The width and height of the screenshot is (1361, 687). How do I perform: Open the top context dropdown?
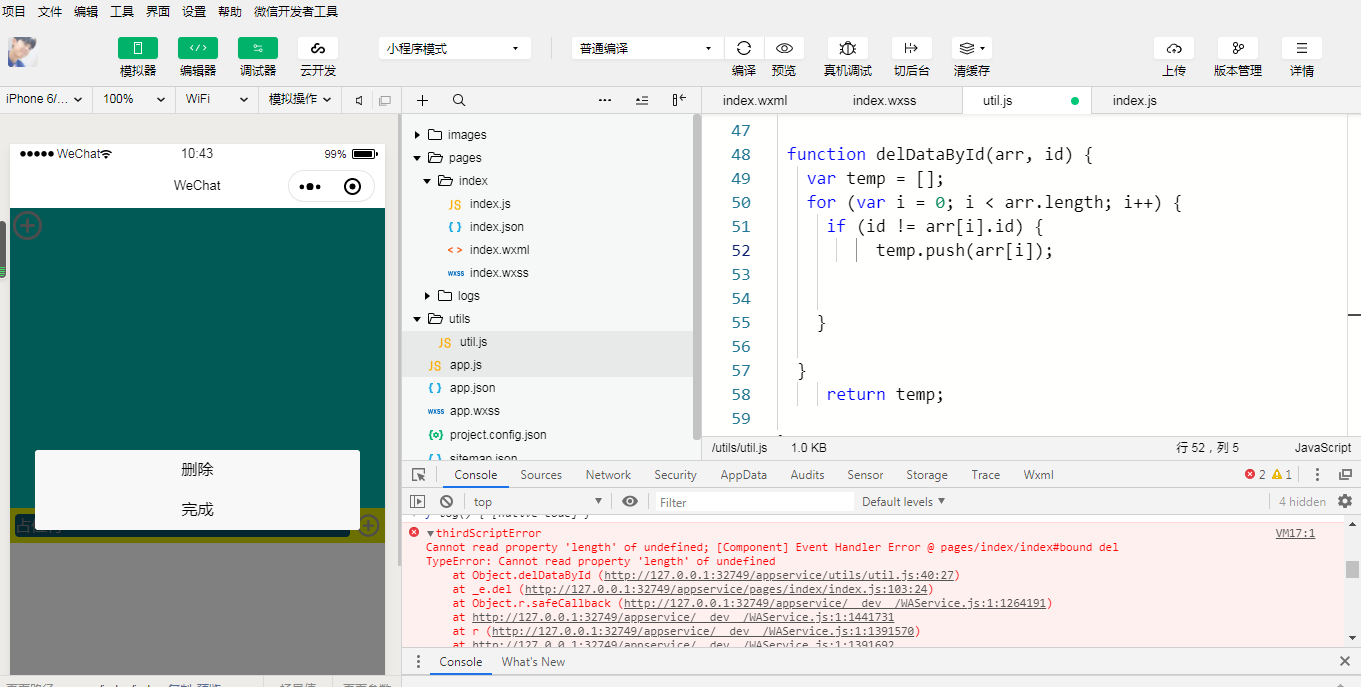coord(537,501)
